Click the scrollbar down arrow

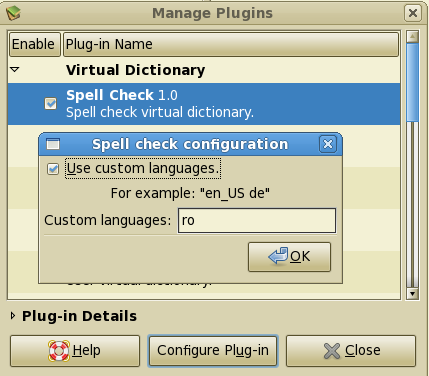(412, 294)
